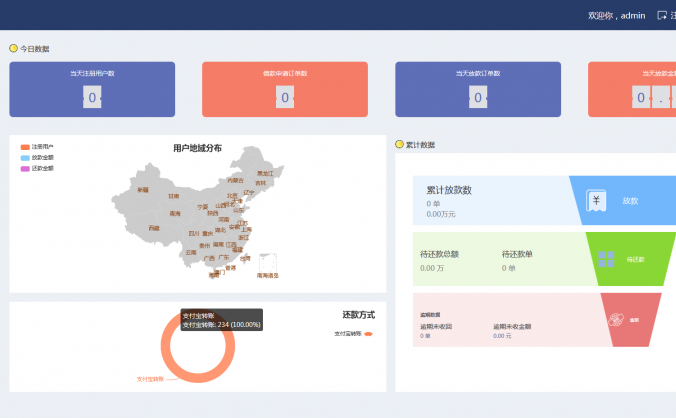Toggle the 放款金额 map legend series
The width and height of the screenshot is (676, 418).
coord(37,158)
